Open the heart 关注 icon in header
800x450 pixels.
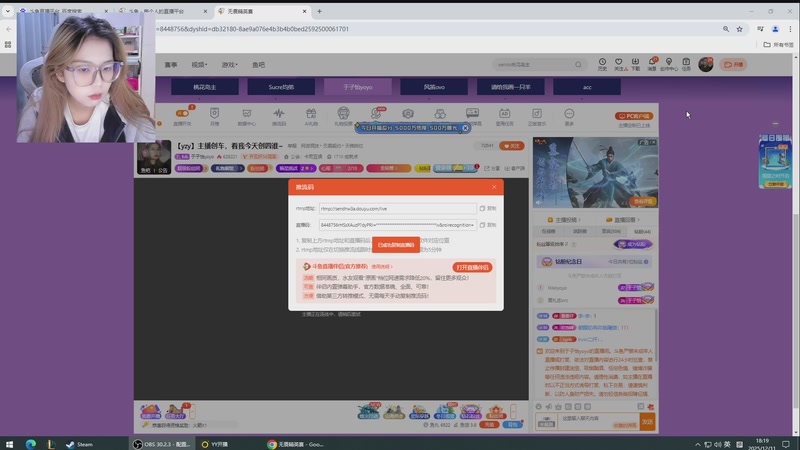(618, 62)
